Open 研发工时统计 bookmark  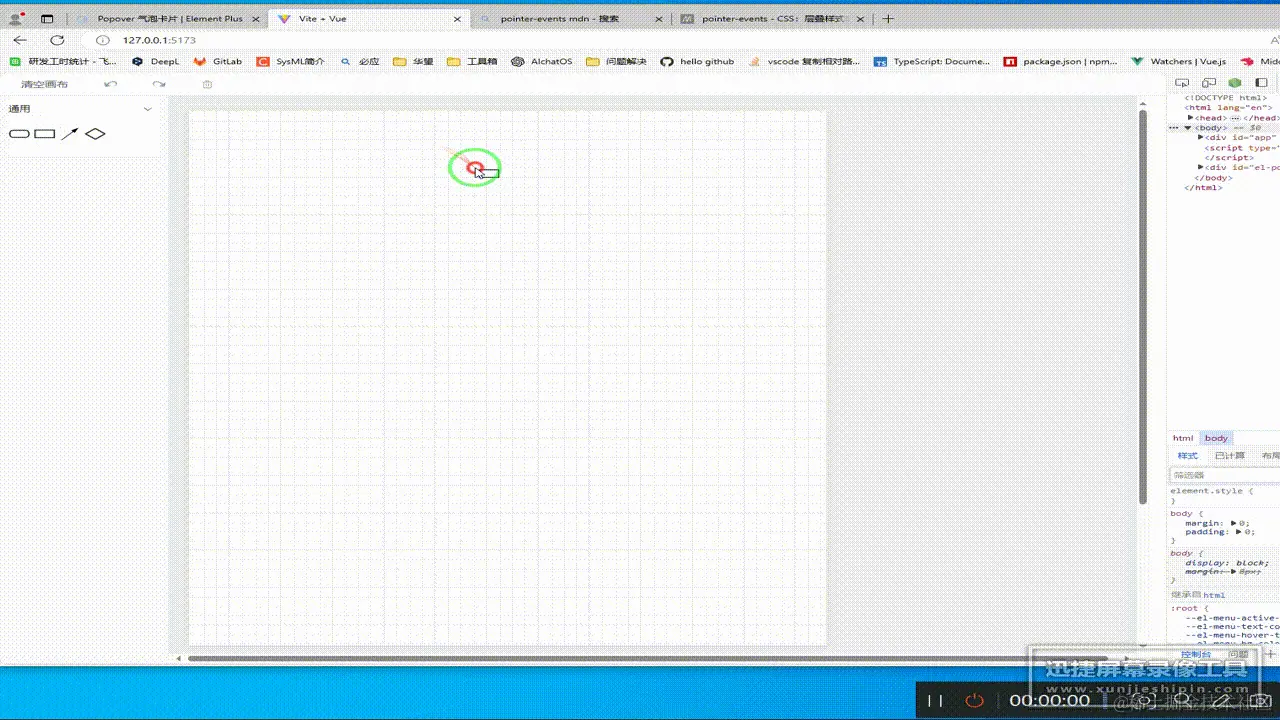coord(64,61)
